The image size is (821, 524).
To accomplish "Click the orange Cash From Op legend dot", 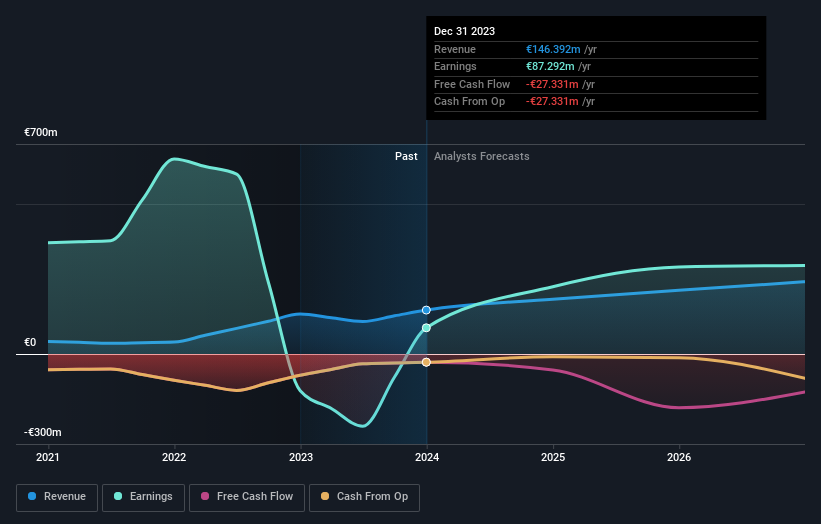I will [325, 496].
